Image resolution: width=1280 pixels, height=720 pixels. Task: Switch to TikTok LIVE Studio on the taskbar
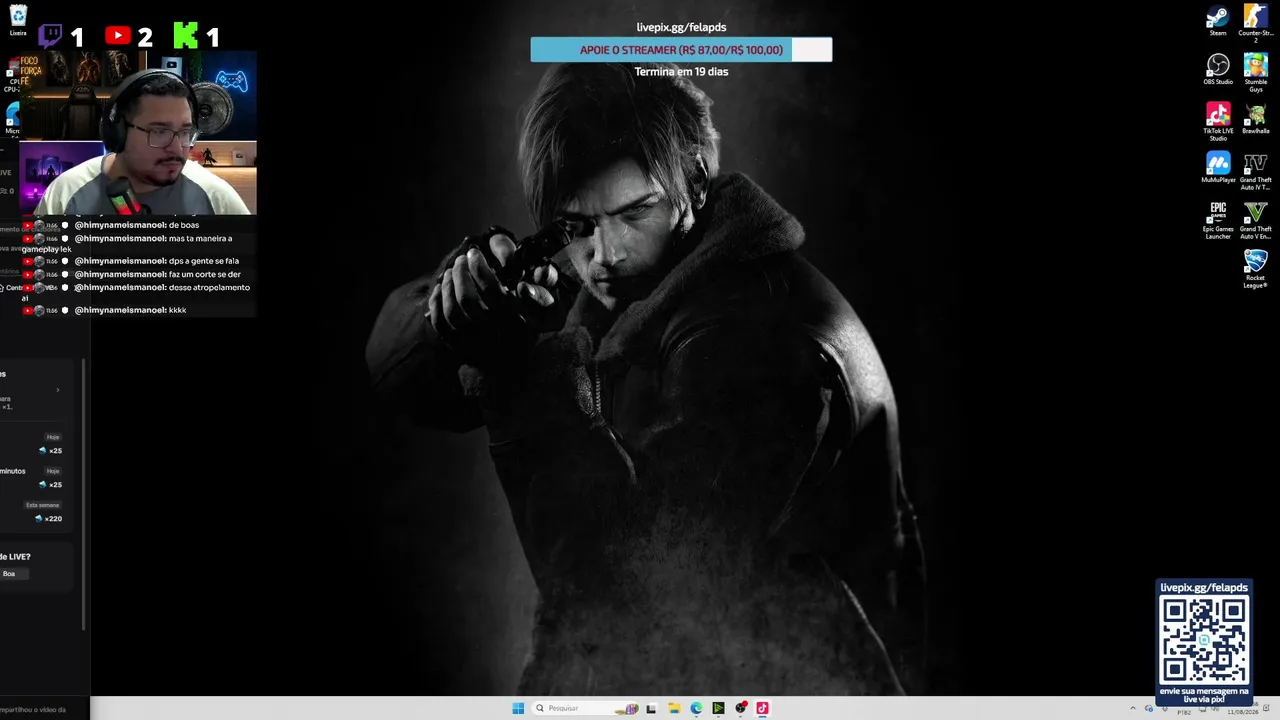(762, 708)
